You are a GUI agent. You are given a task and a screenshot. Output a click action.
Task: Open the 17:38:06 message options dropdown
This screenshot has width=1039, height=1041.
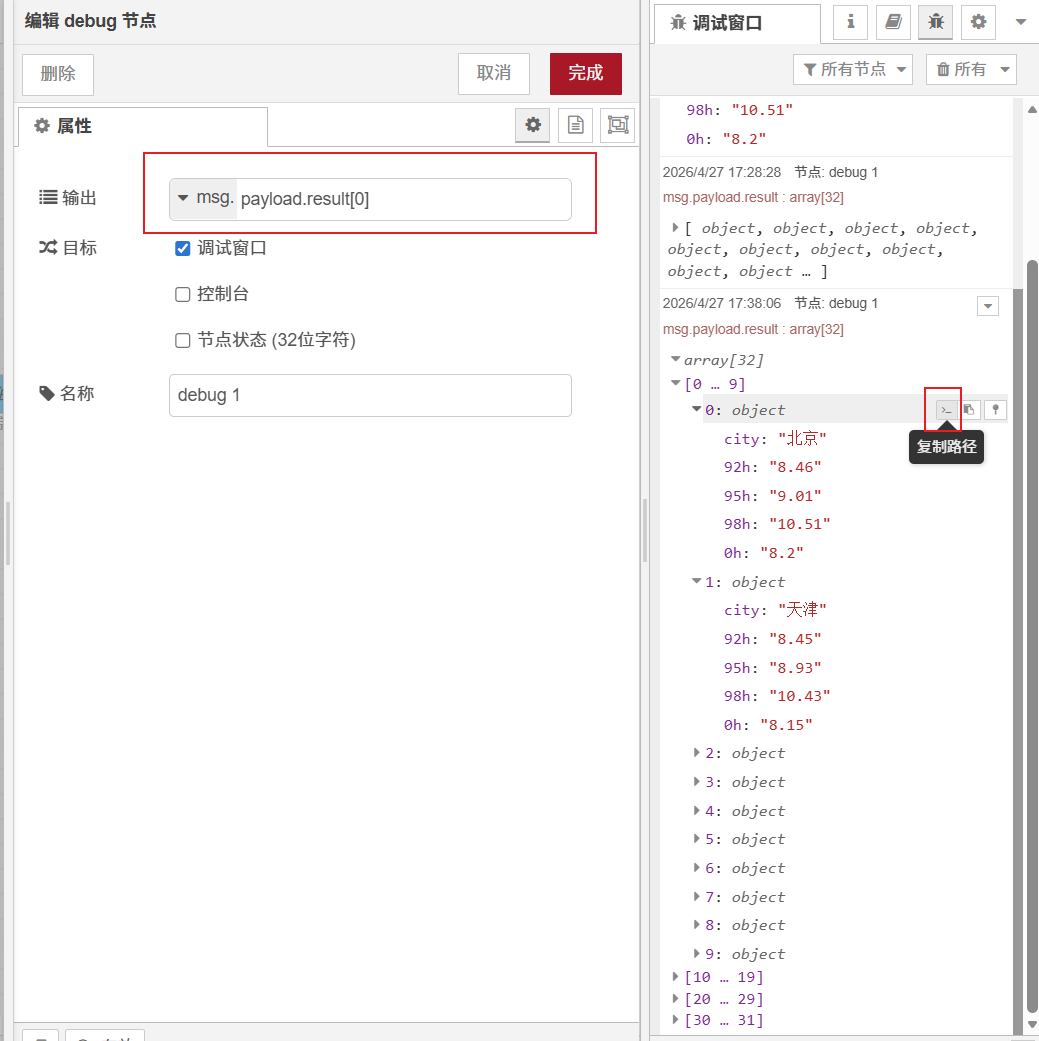coord(987,306)
